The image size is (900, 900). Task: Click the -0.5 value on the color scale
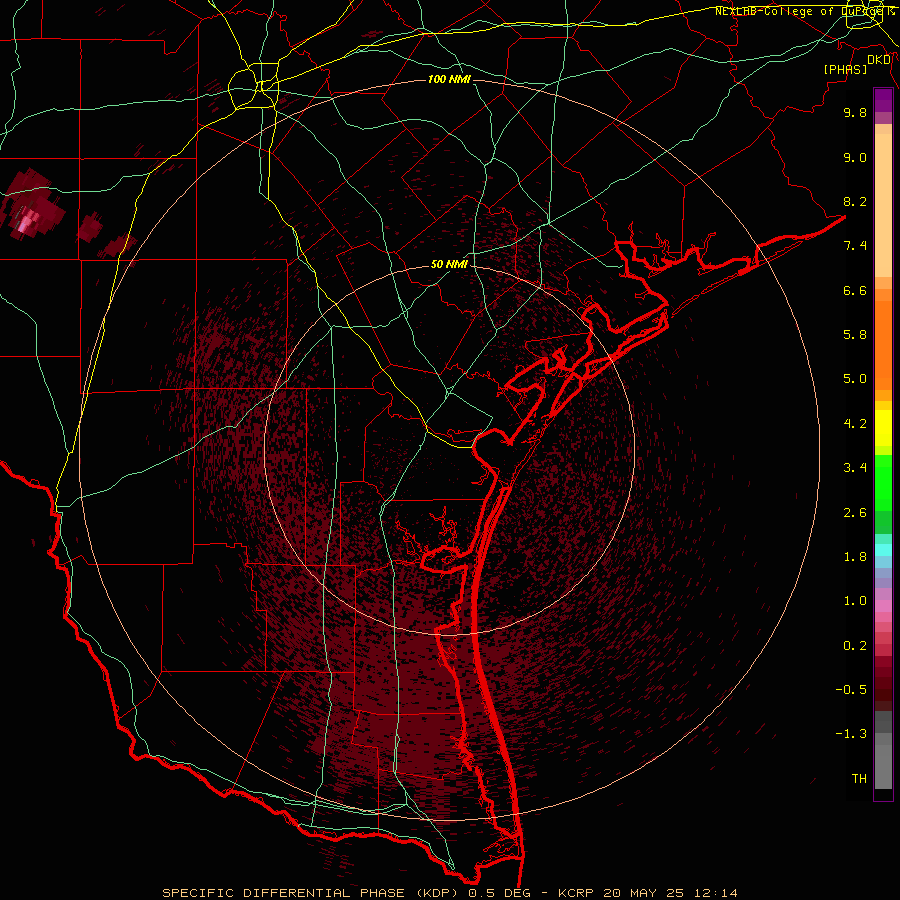coord(851,690)
